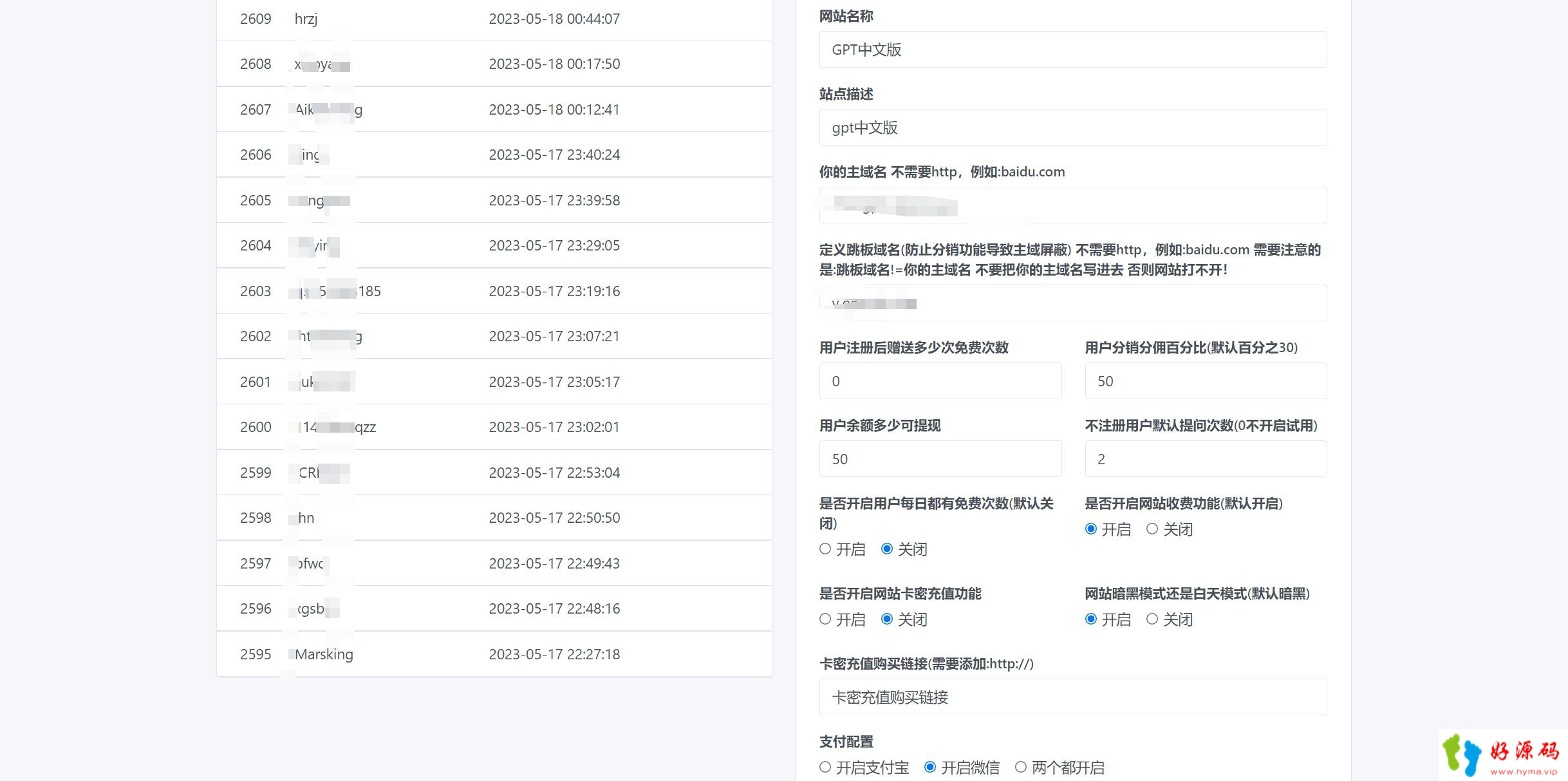Click ID cell 2601
The height and width of the screenshot is (781, 1568).
[256, 382]
